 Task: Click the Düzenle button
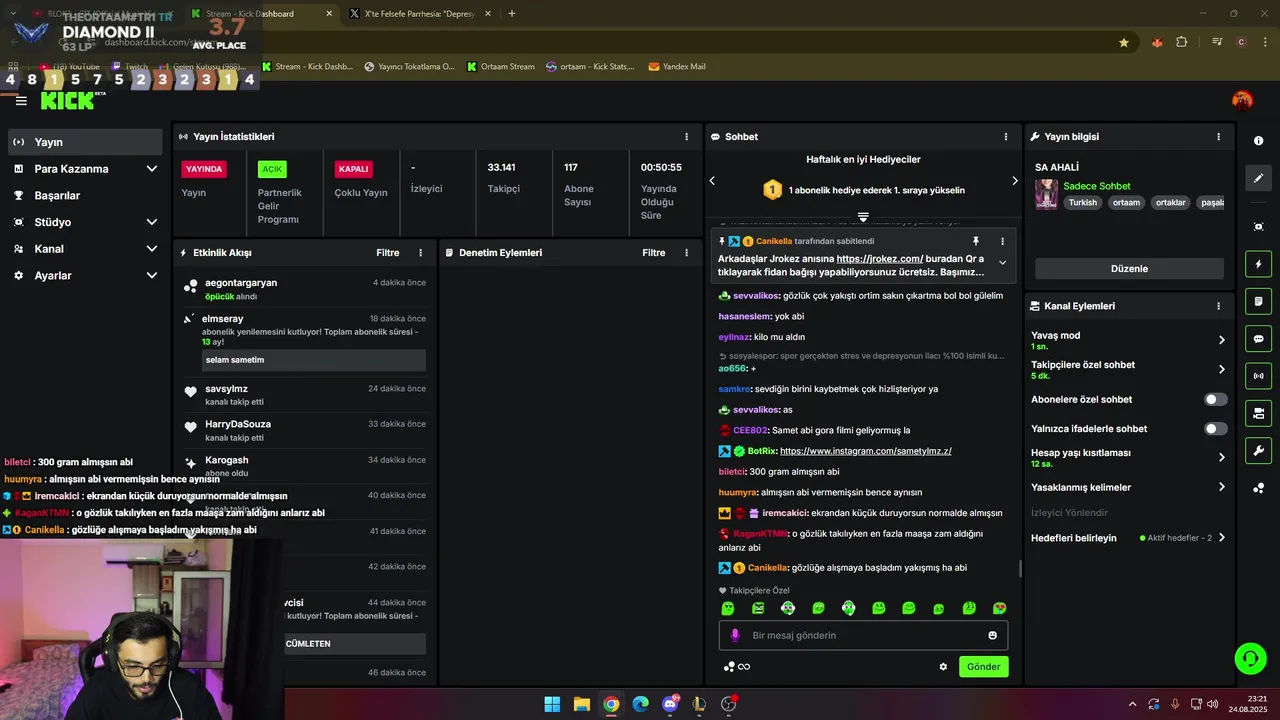(x=1129, y=269)
